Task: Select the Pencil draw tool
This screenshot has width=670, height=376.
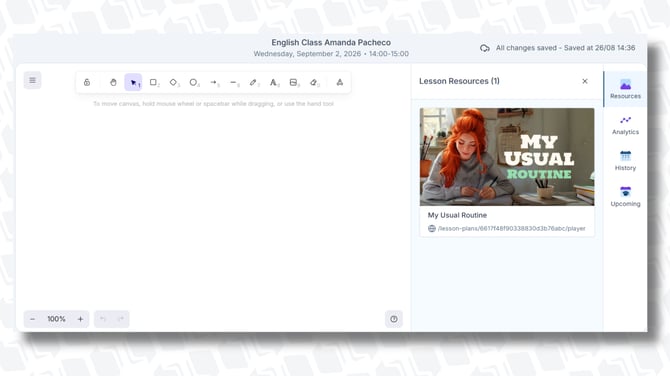Action: 254,82
